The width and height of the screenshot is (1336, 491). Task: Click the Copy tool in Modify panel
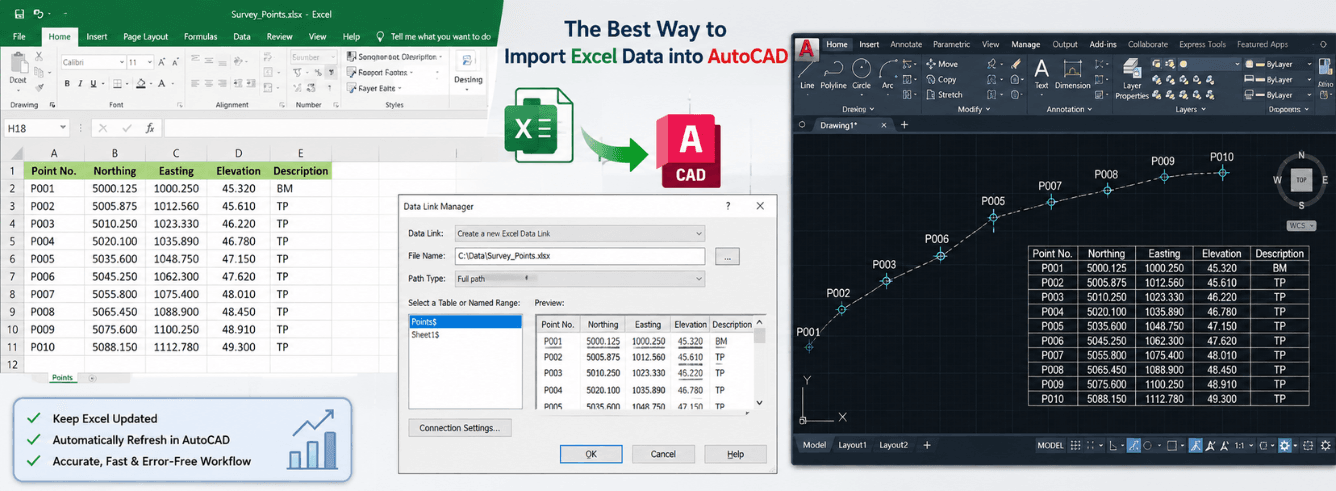pos(942,79)
